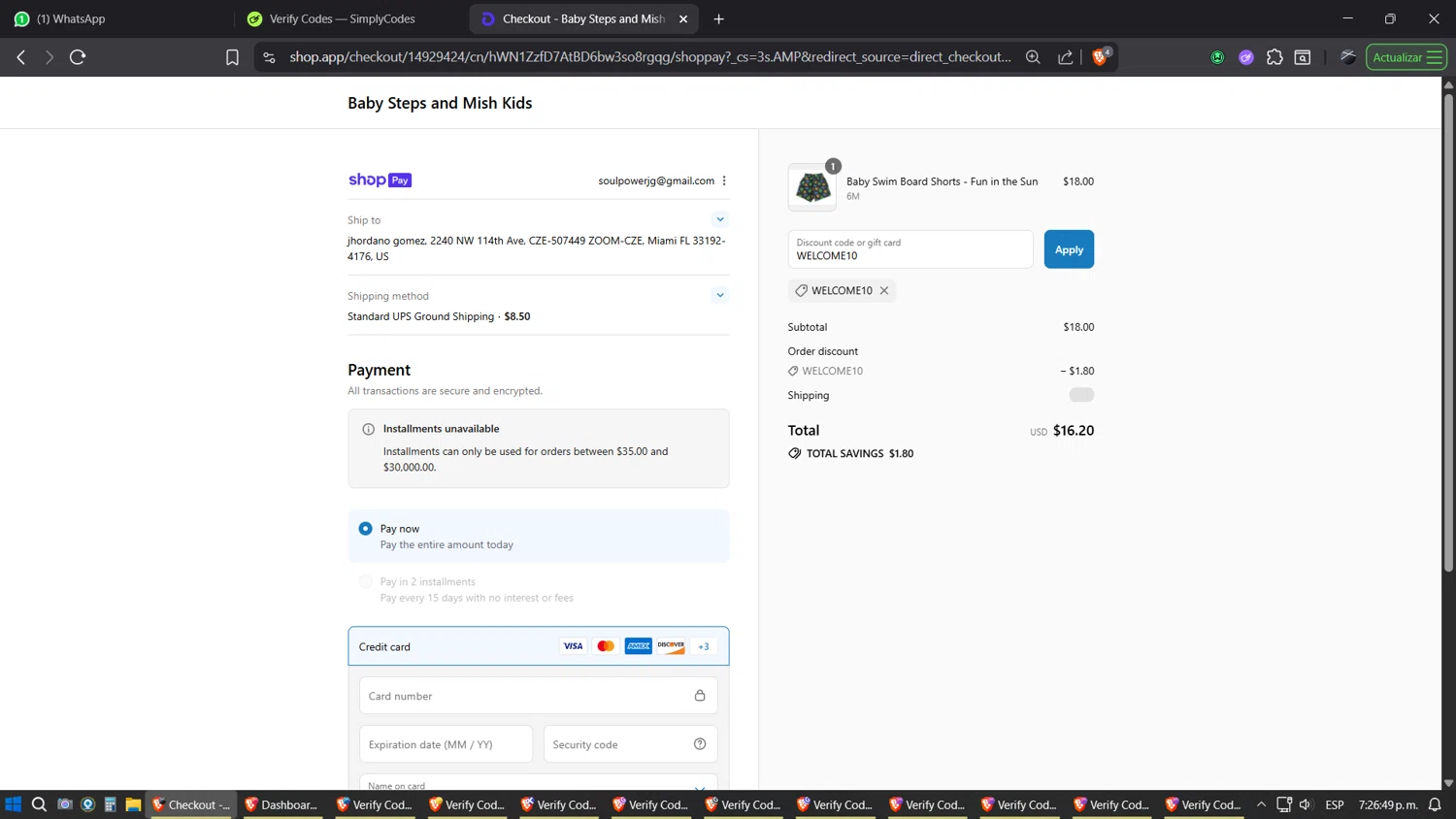
Task: Toggle the browser sidebar panel icon
Action: 1303,57
